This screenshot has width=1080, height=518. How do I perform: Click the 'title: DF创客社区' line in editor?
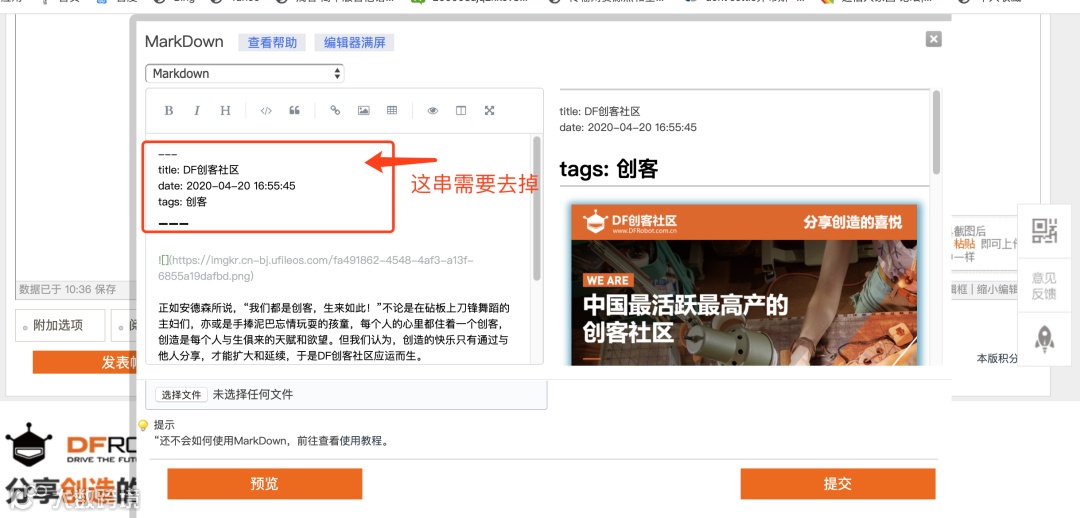tap(198, 170)
